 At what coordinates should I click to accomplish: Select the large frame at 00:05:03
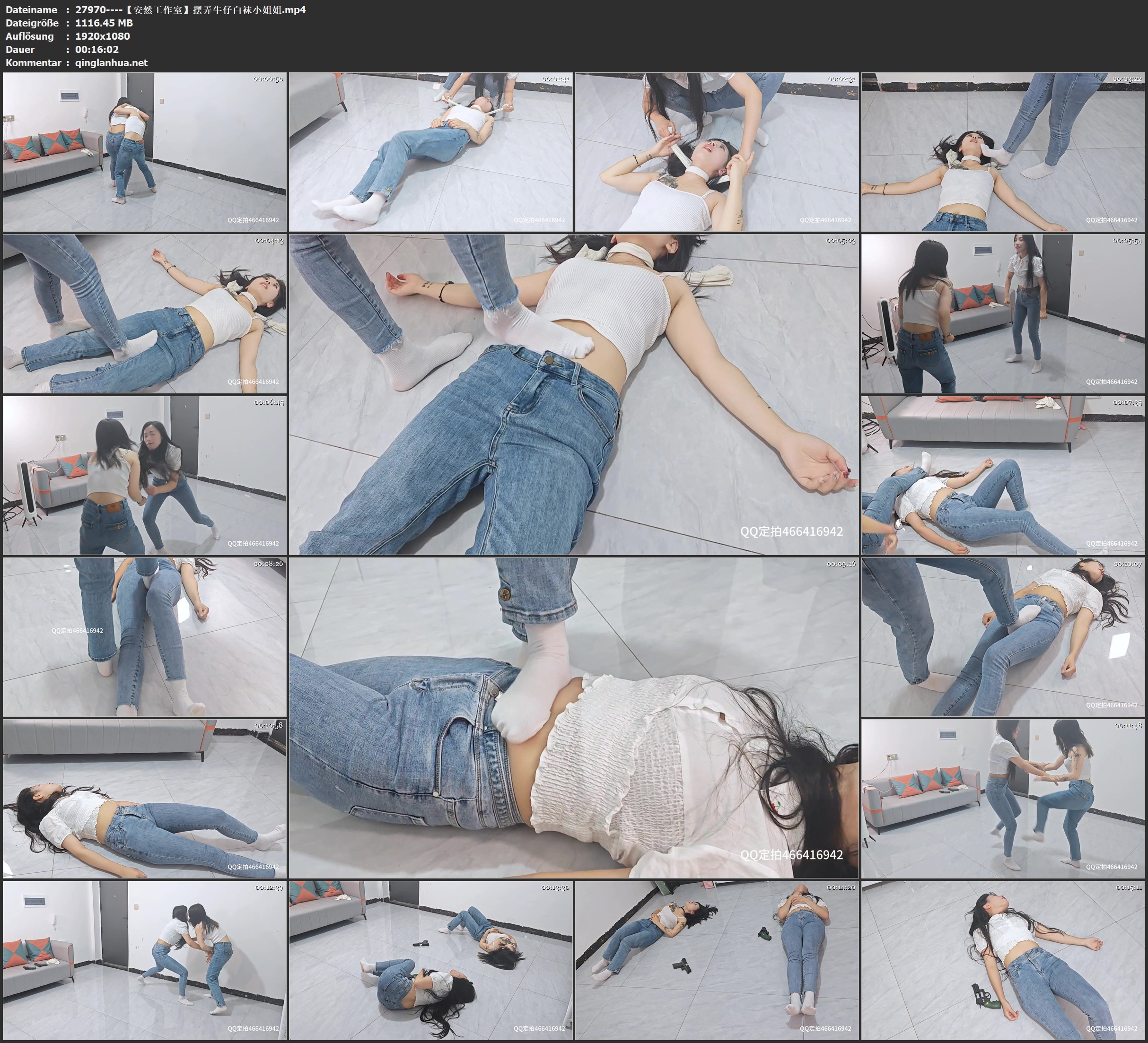(x=573, y=394)
